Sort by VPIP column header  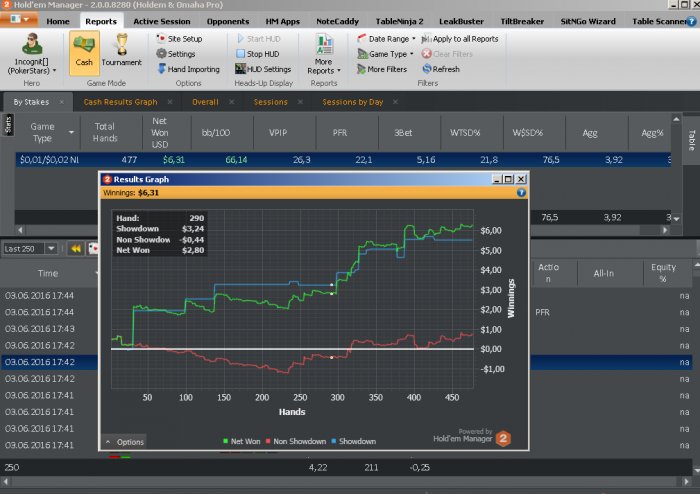(x=278, y=133)
